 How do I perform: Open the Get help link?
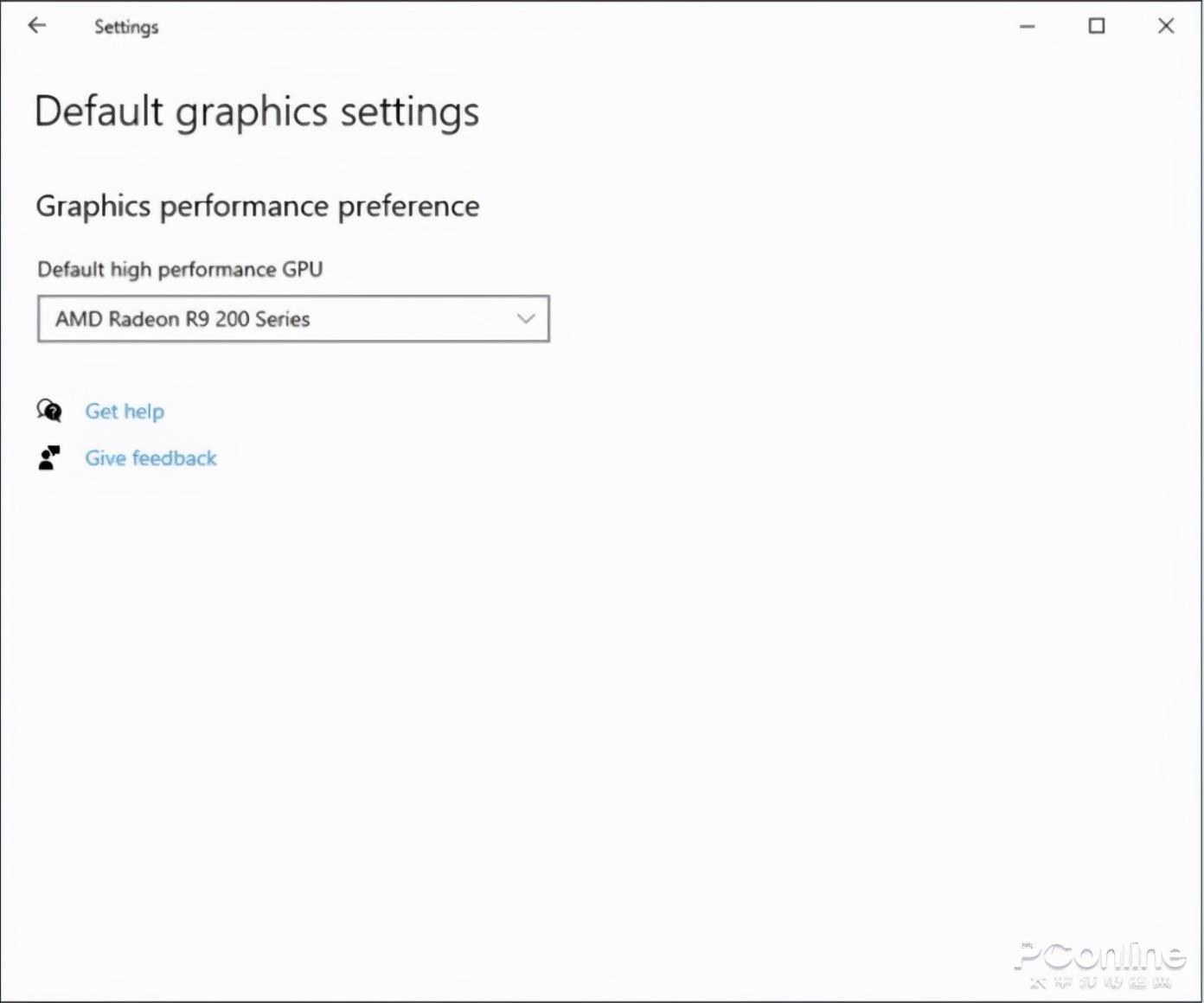(x=125, y=412)
